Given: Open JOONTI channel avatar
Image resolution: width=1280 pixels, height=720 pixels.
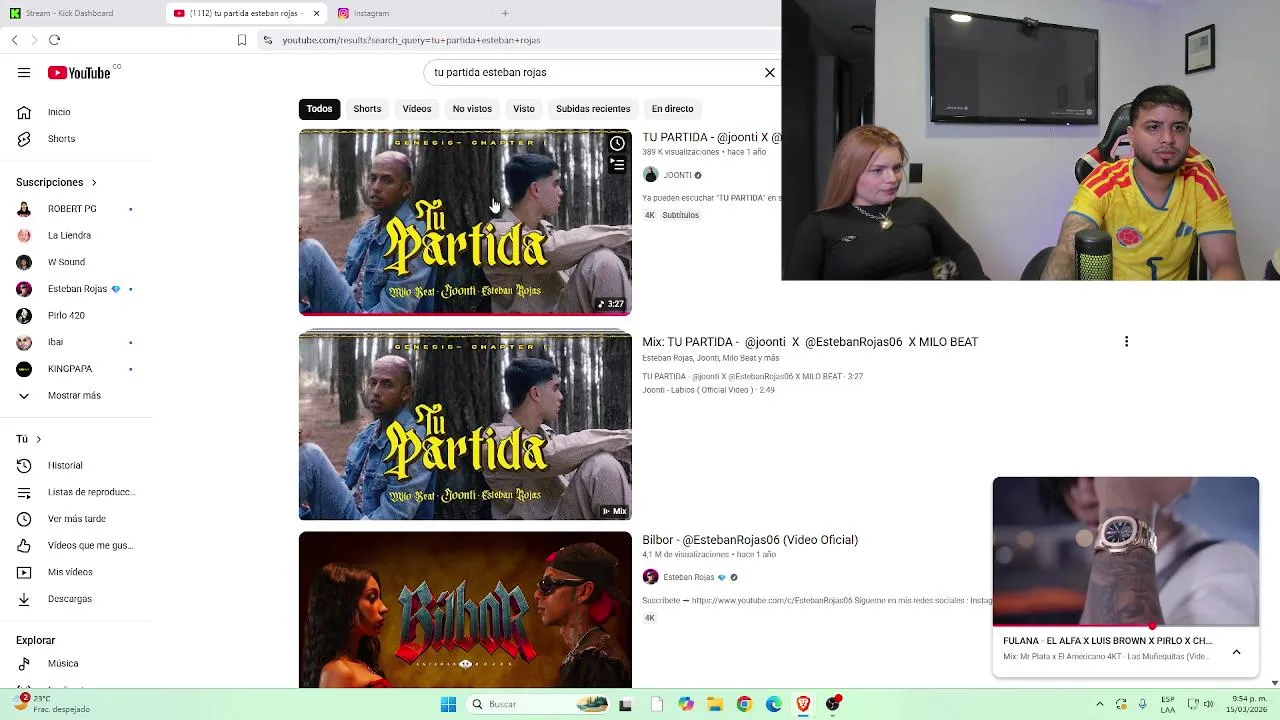Looking at the screenshot, I should point(650,175).
